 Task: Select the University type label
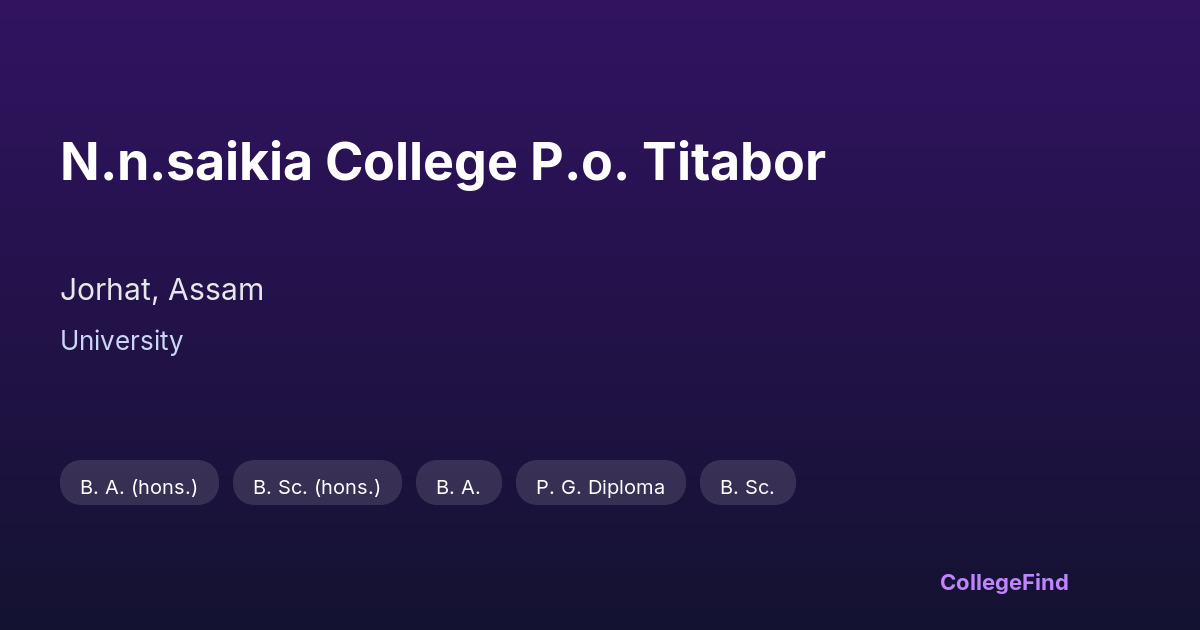[121, 341]
